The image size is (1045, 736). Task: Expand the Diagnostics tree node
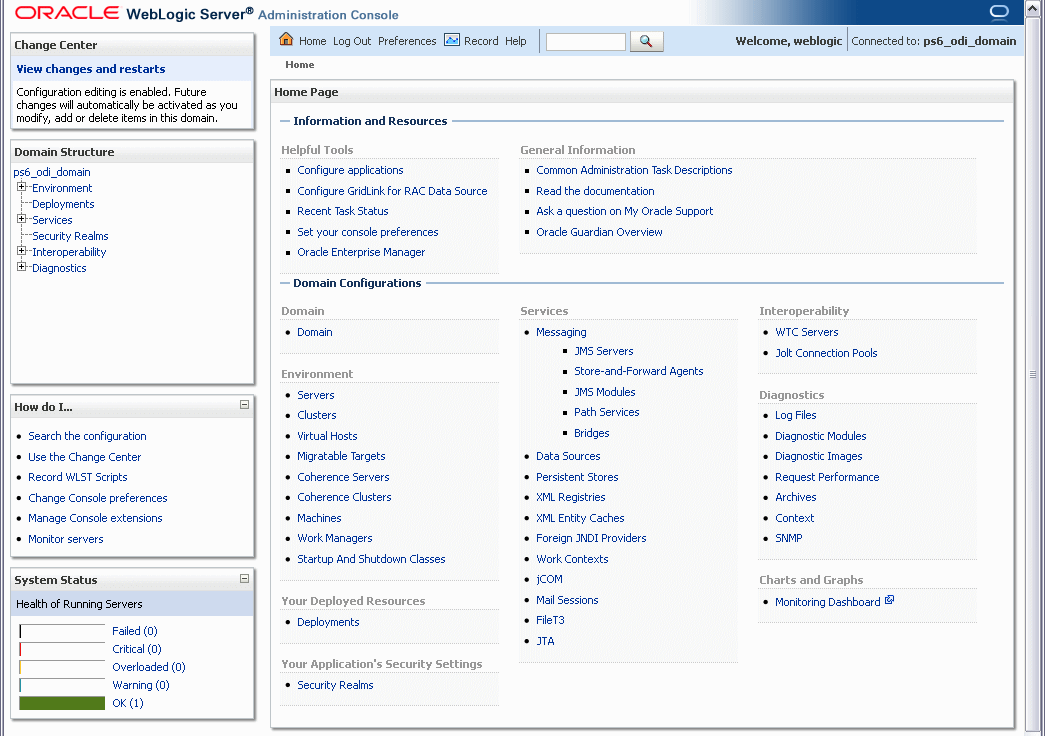21,267
